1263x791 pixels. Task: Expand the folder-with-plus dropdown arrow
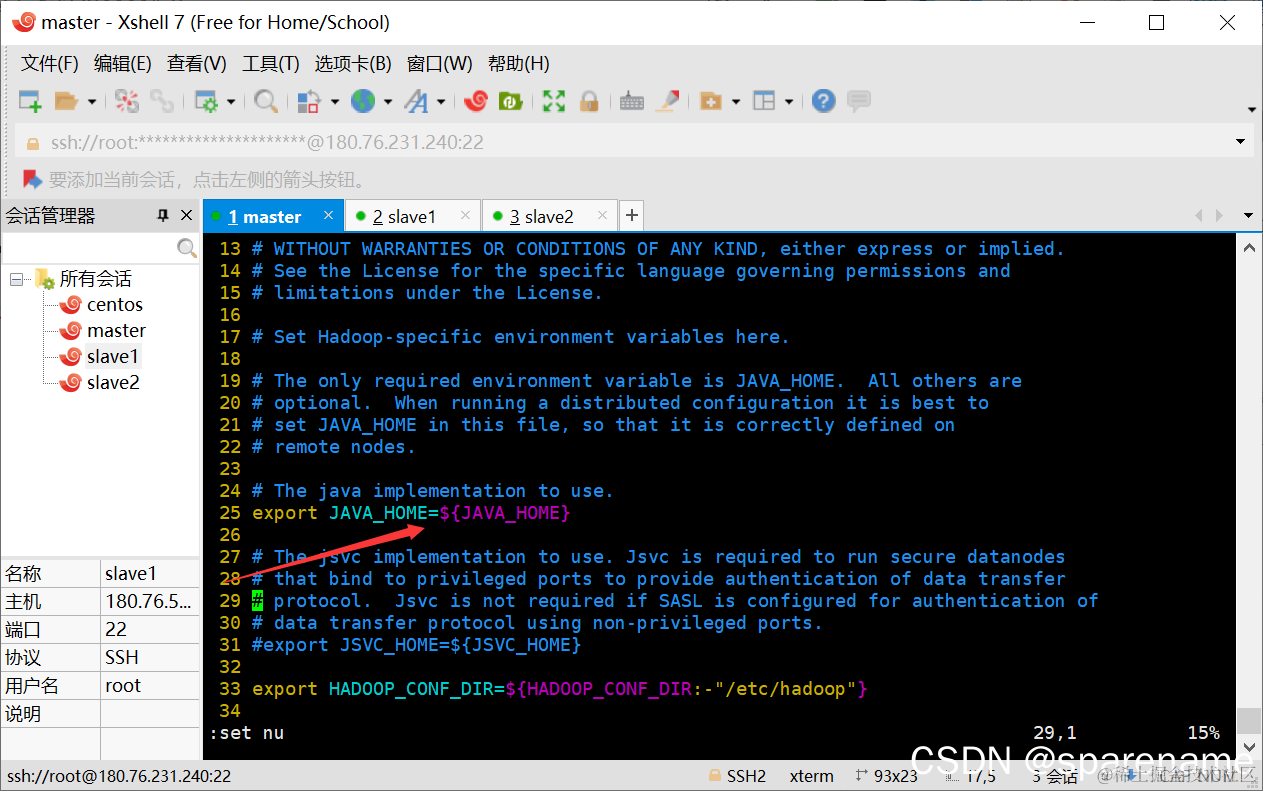pyautogui.click(x=736, y=101)
